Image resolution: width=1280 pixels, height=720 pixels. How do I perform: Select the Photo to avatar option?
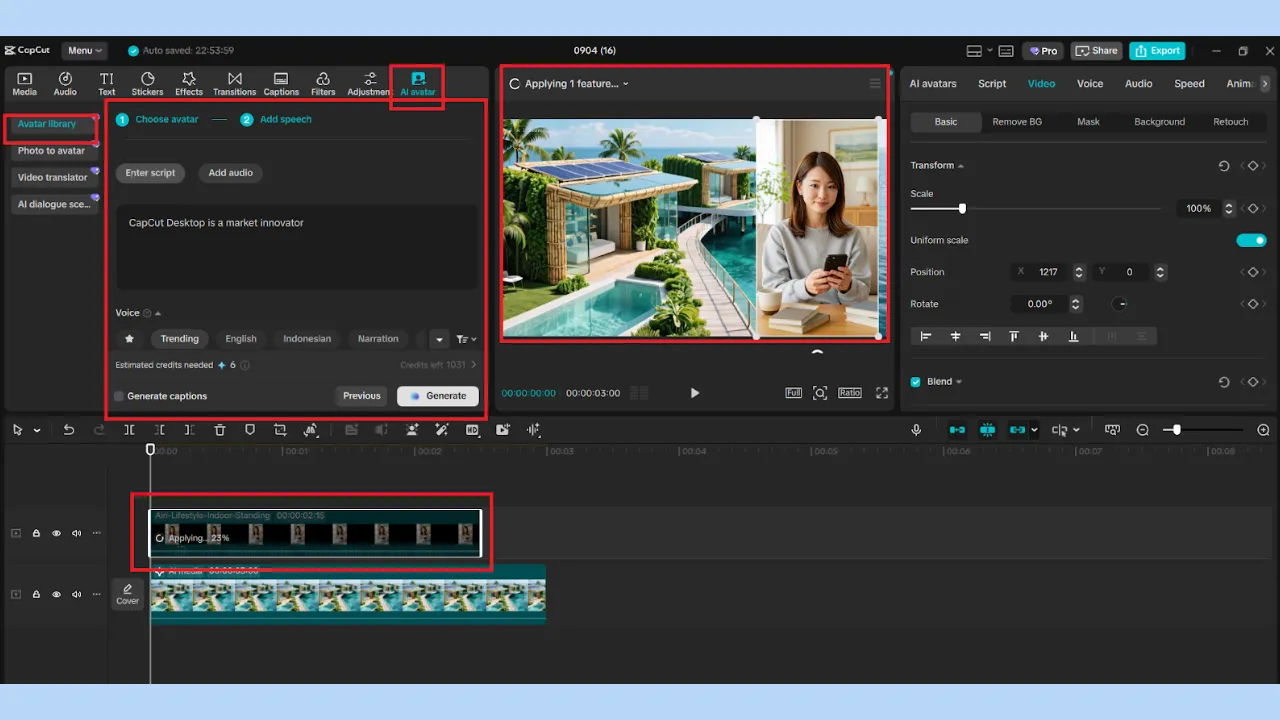tap(51, 151)
